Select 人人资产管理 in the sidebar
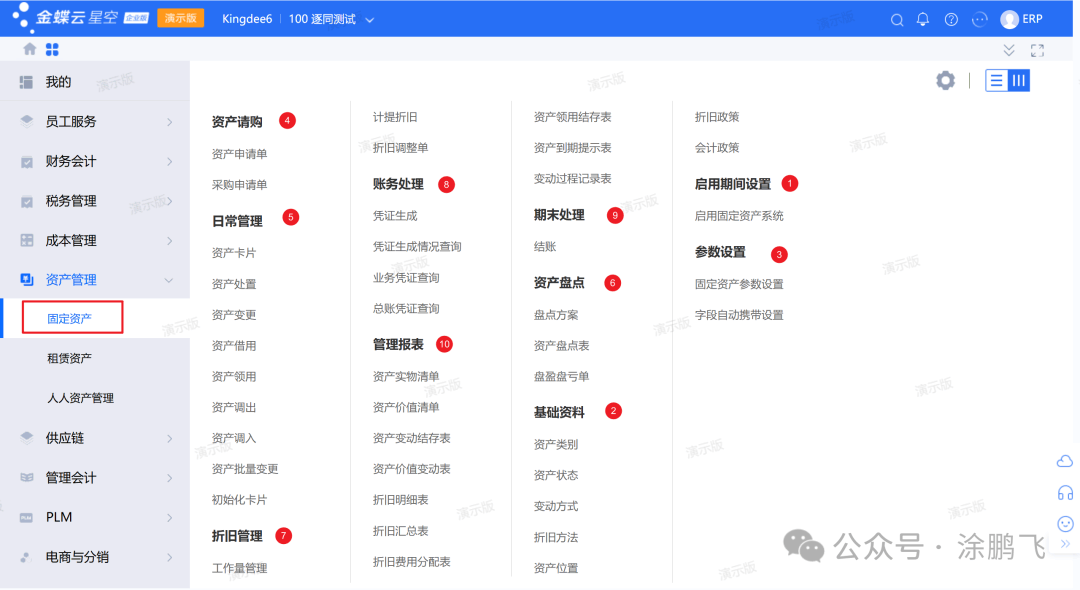 click(x=80, y=398)
